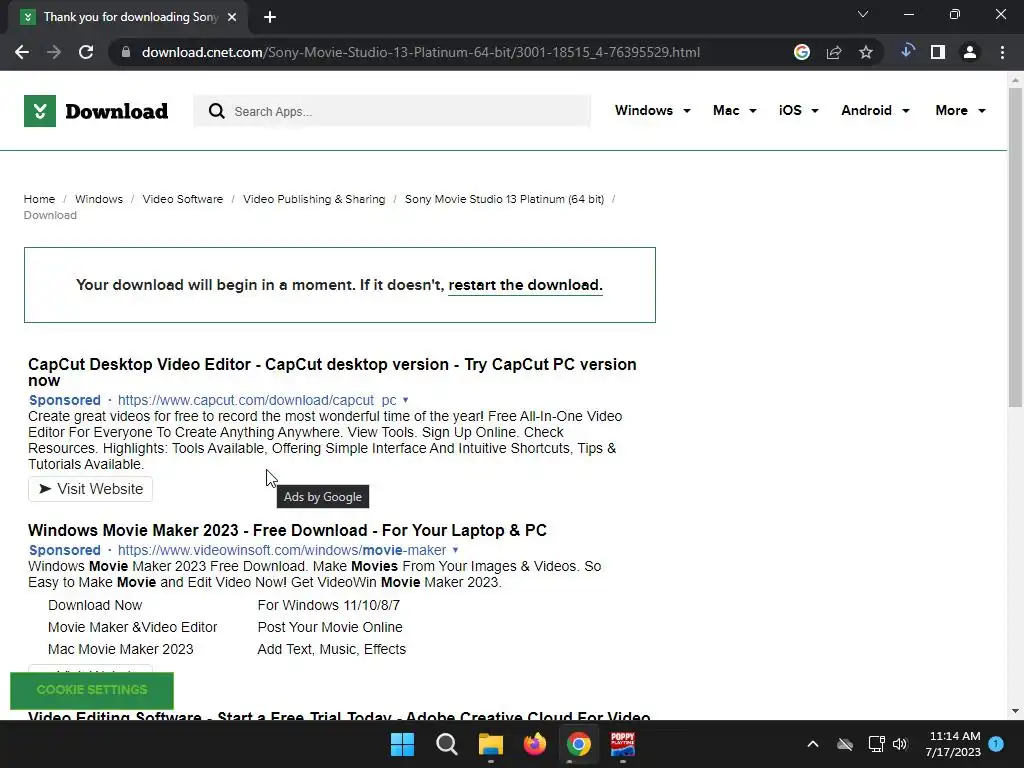Click the page vertical scrollbar thumb

pyautogui.click(x=1015, y=248)
